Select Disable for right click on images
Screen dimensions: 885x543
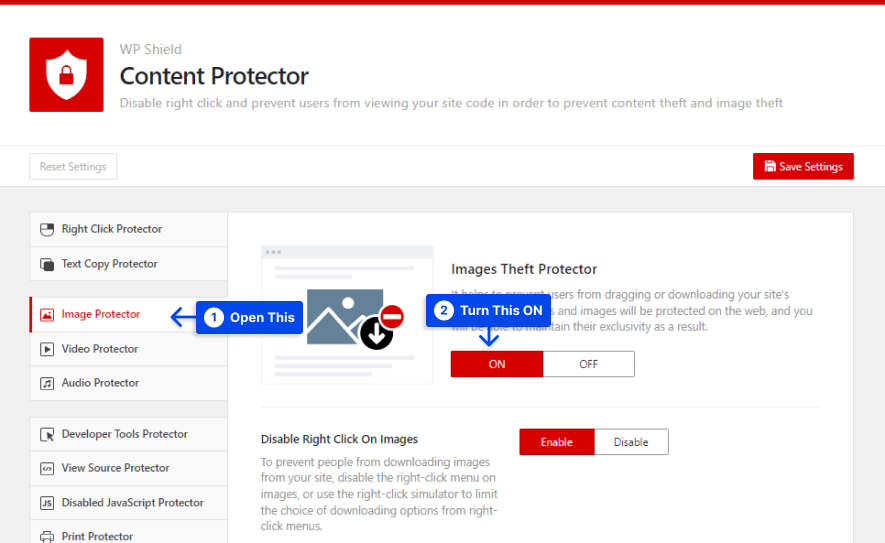click(x=631, y=442)
